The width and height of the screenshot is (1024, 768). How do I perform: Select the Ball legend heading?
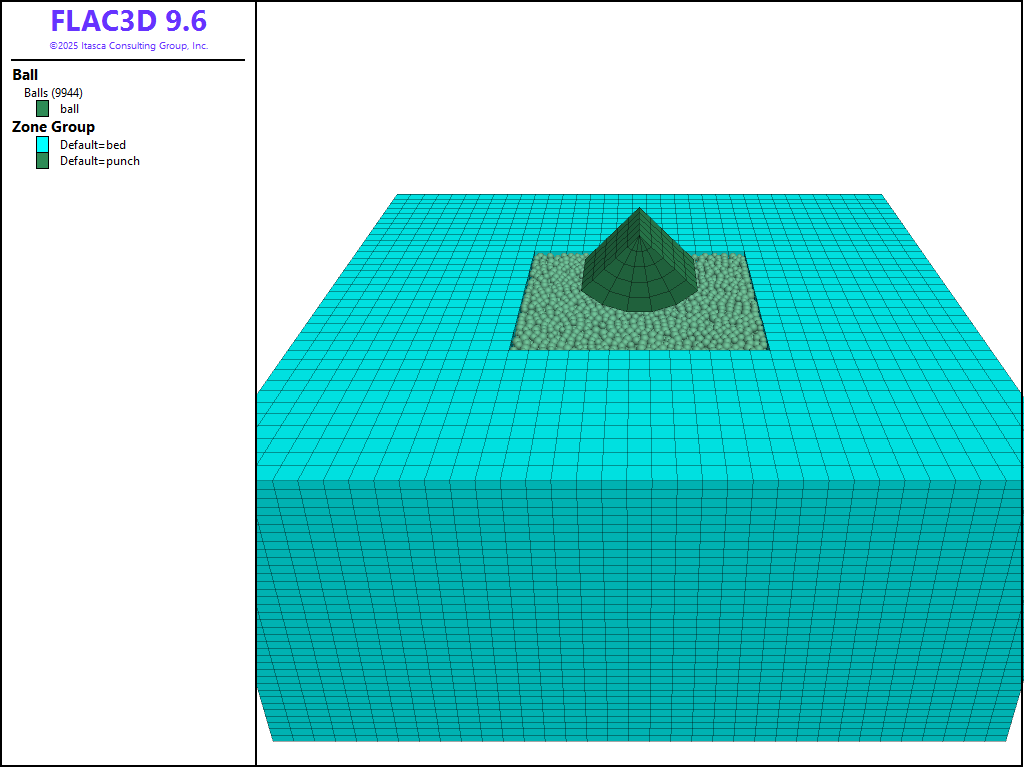pyautogui.click(x=25, y=75)
